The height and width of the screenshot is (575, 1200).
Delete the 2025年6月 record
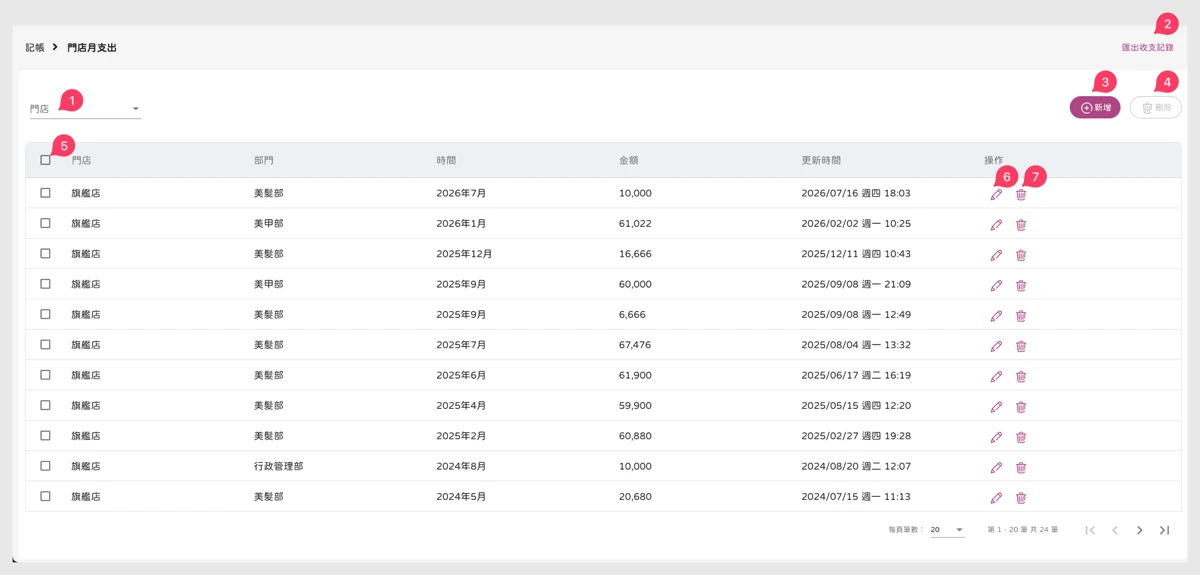(1021, 376)
